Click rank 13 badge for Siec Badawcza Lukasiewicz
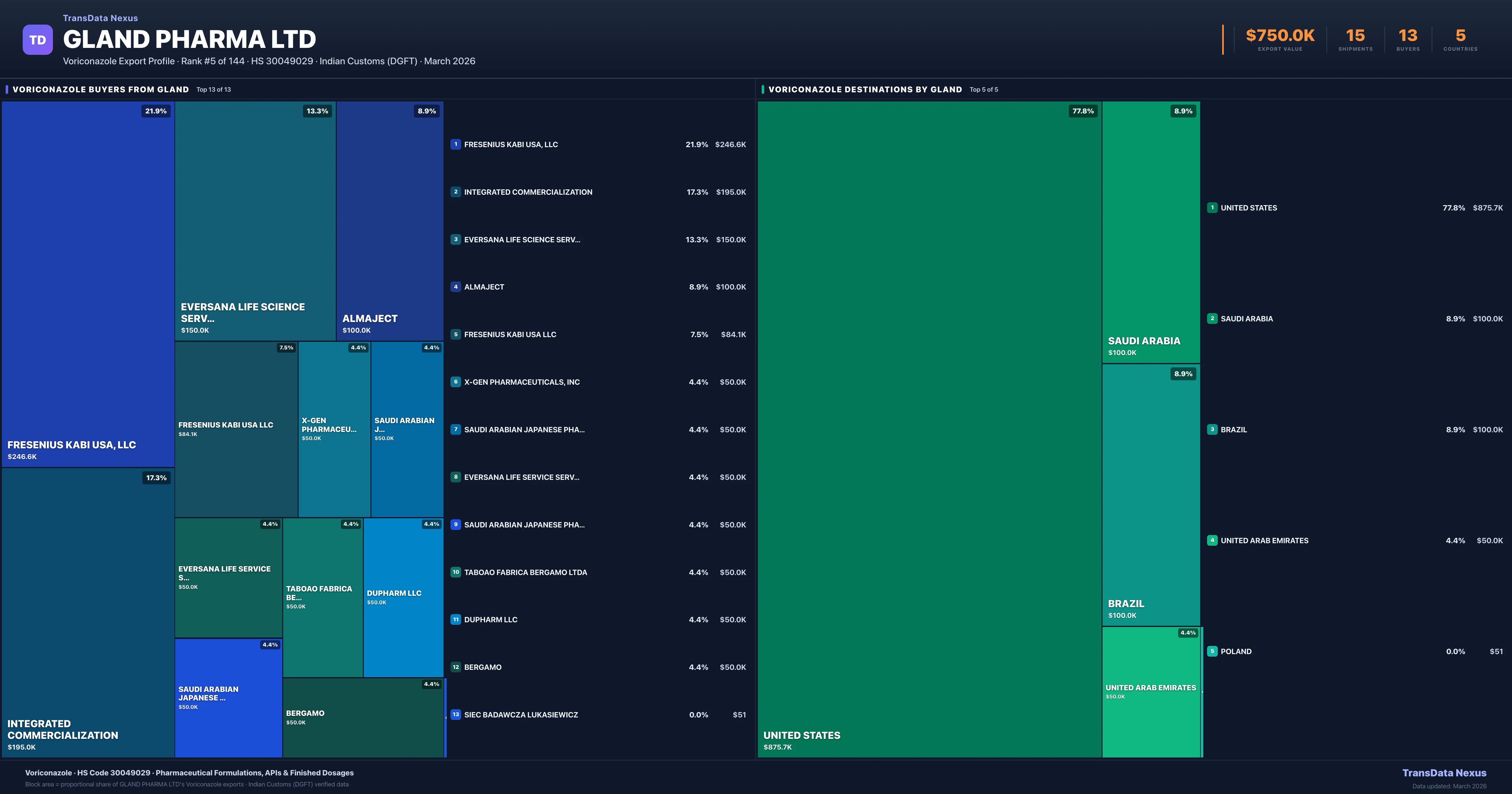The image size is (1512, 794). [455, 715]
